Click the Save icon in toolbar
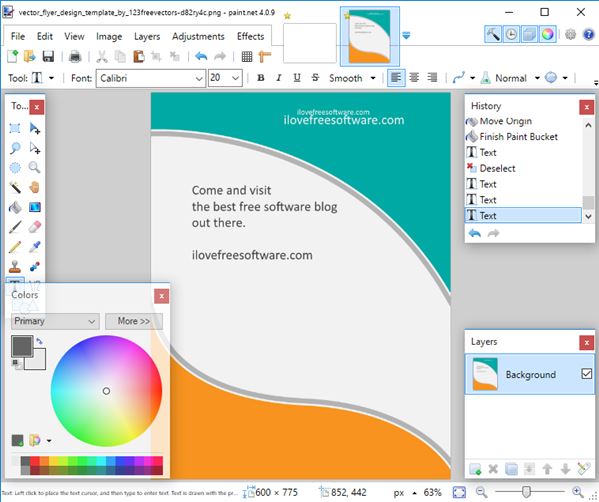The width and height of the screenshot is (599, 502). tap(48, 57)
